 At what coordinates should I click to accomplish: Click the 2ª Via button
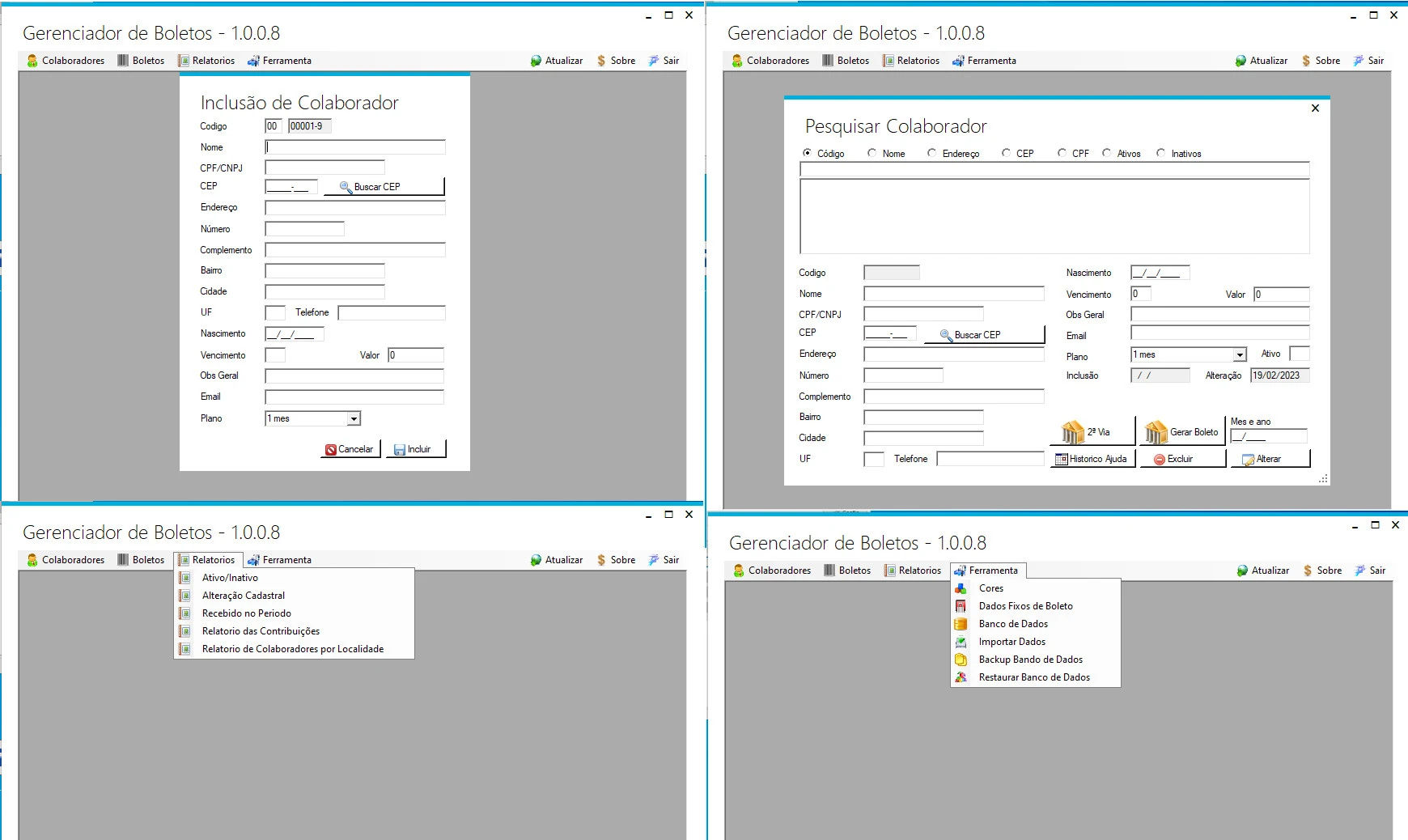coord(1092,432)
